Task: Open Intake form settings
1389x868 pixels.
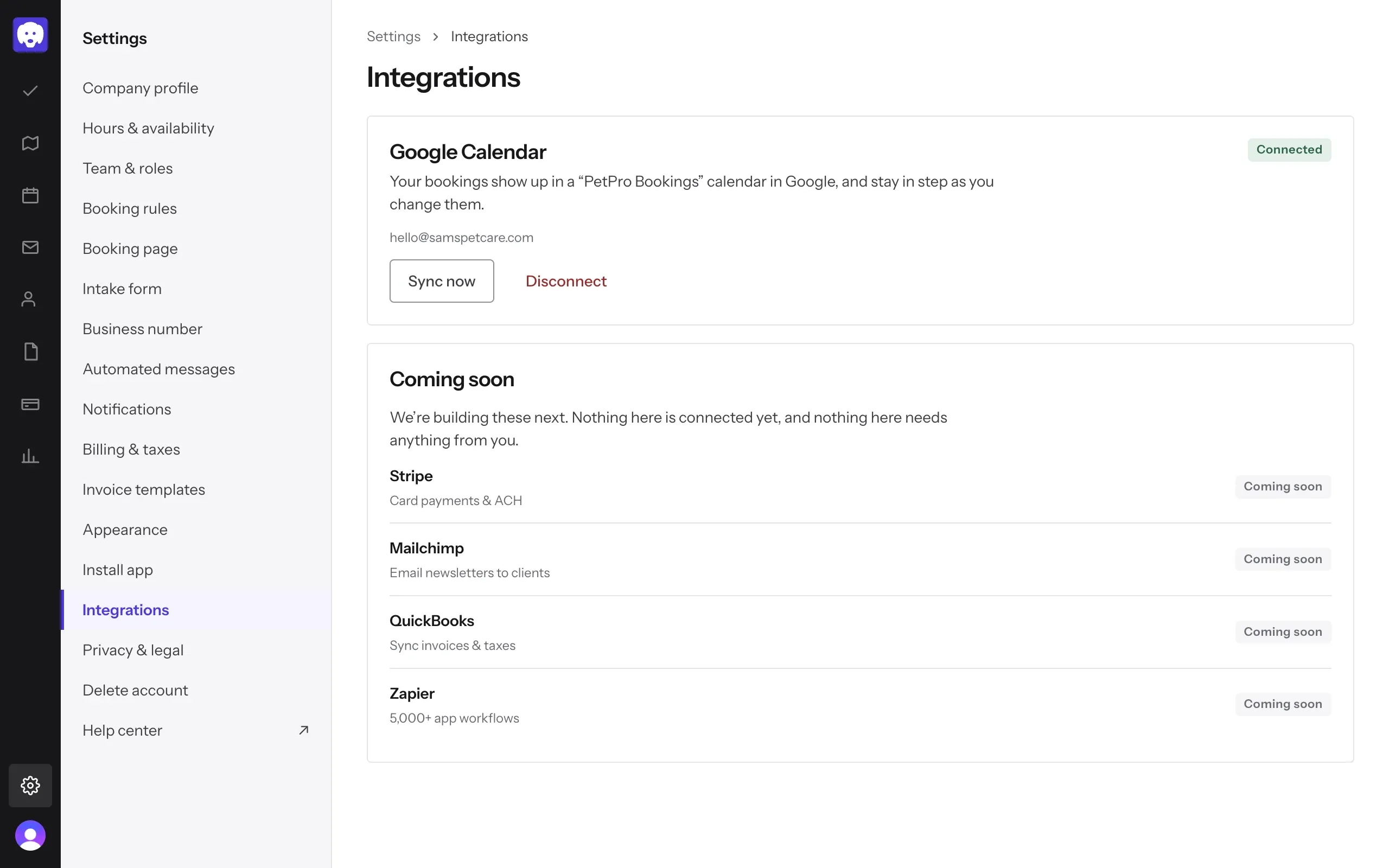Action: tap(196, 289)
